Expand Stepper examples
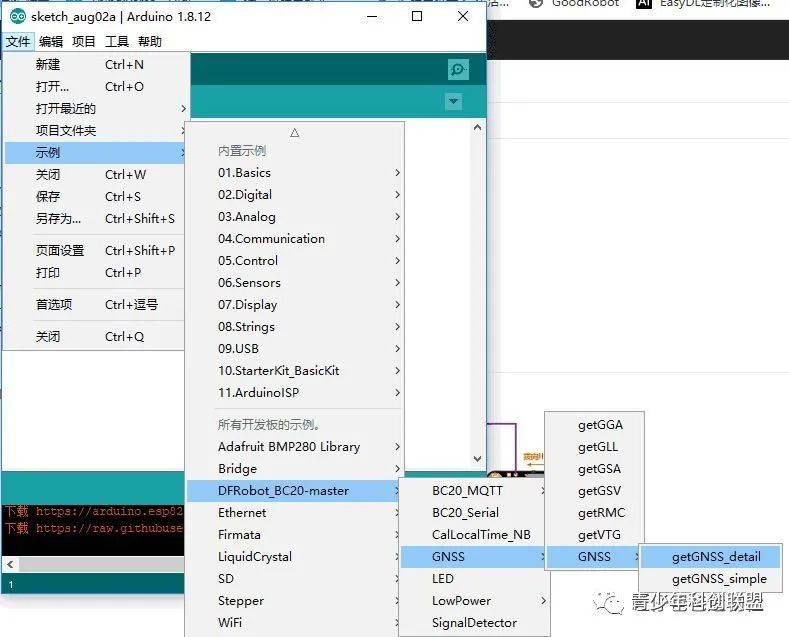This screenshot has height=637, width=789. click(295, 601)
